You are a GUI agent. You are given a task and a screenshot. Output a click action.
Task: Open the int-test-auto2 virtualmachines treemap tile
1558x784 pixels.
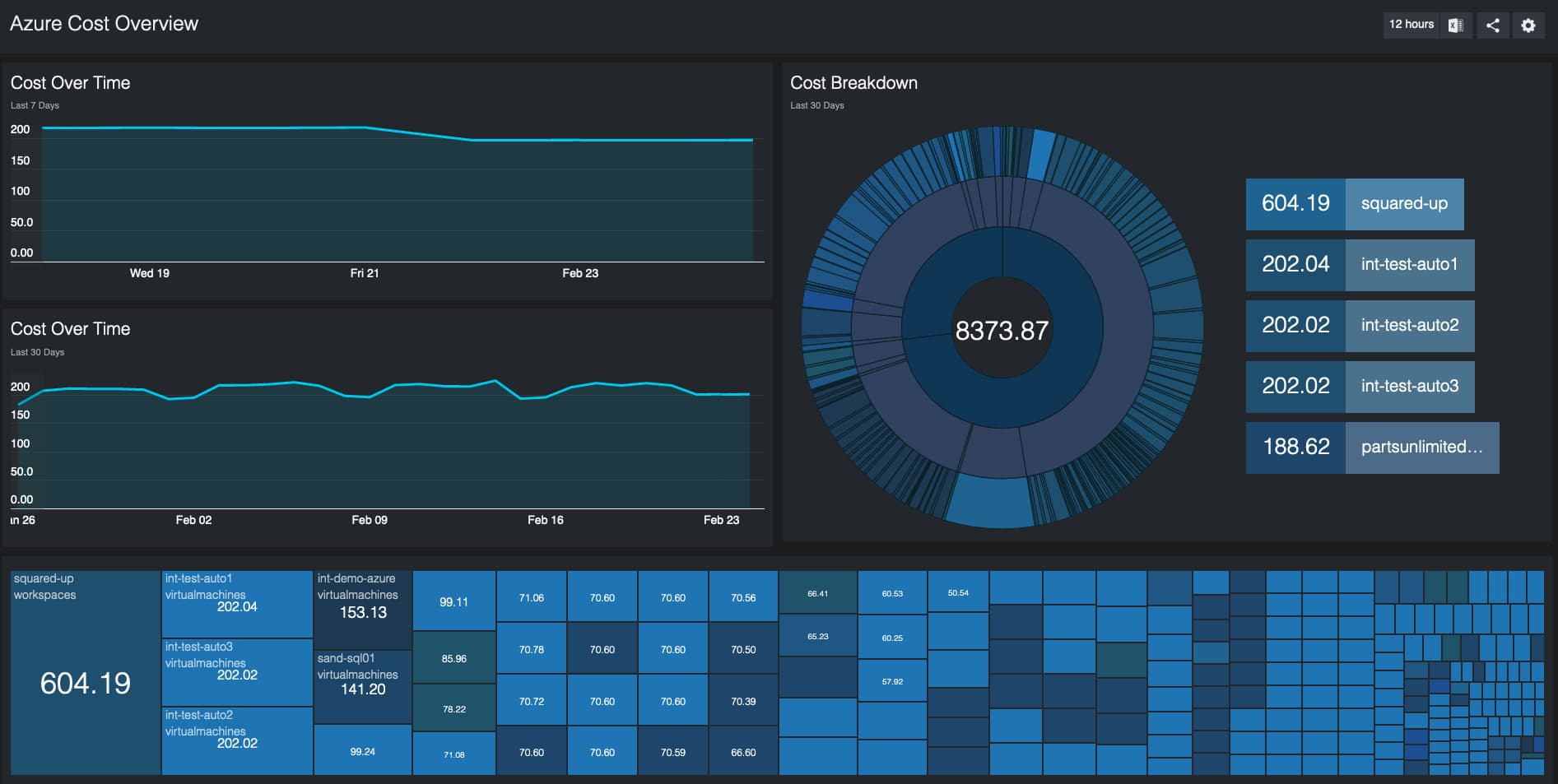[237, 741]
